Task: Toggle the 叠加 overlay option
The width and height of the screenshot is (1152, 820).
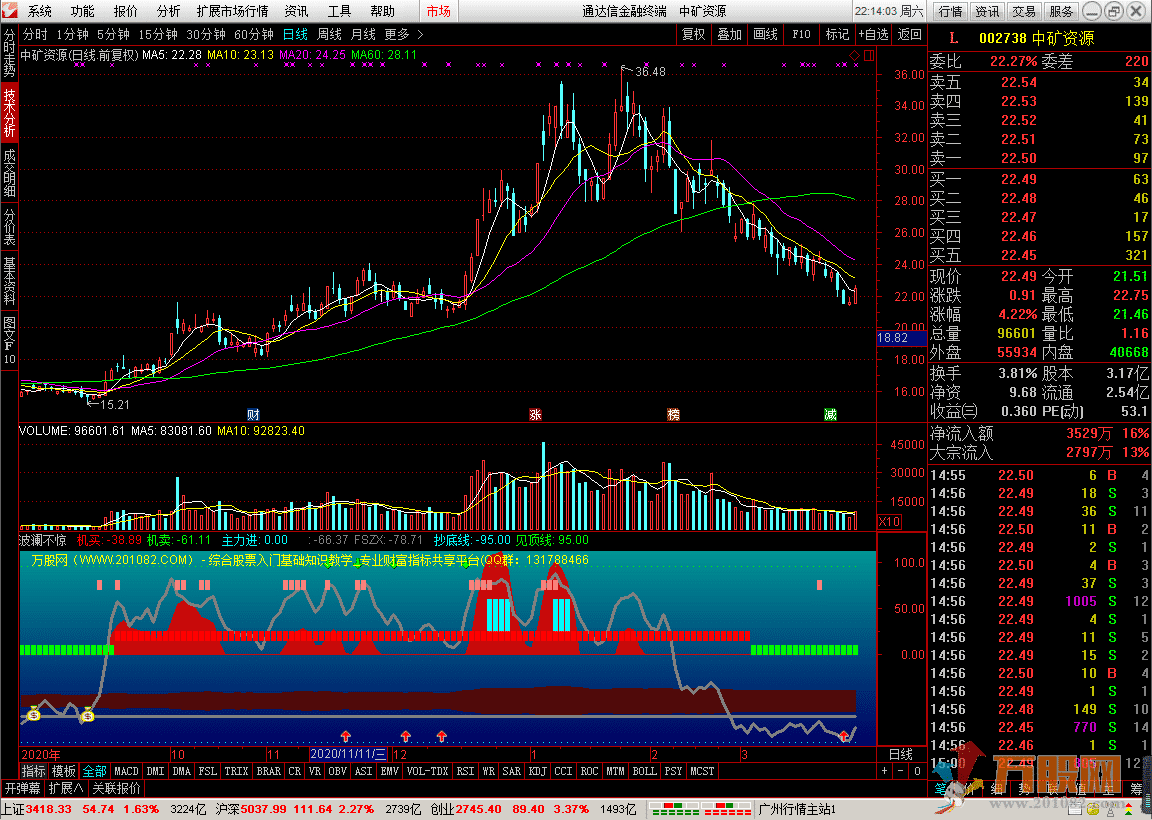Action: [x=730, y=35]
